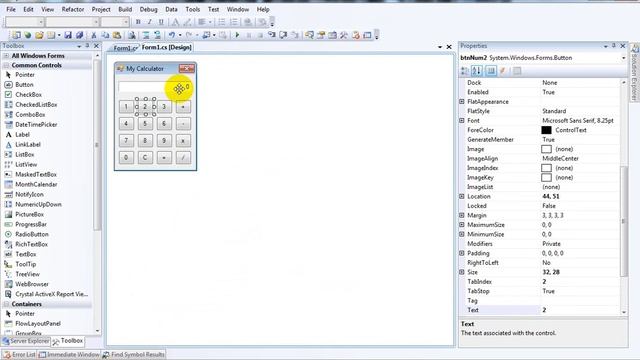Collapse the Containers toolbox group
The width and height of the screenshot is (640, 360).
[x=7, y=304]
